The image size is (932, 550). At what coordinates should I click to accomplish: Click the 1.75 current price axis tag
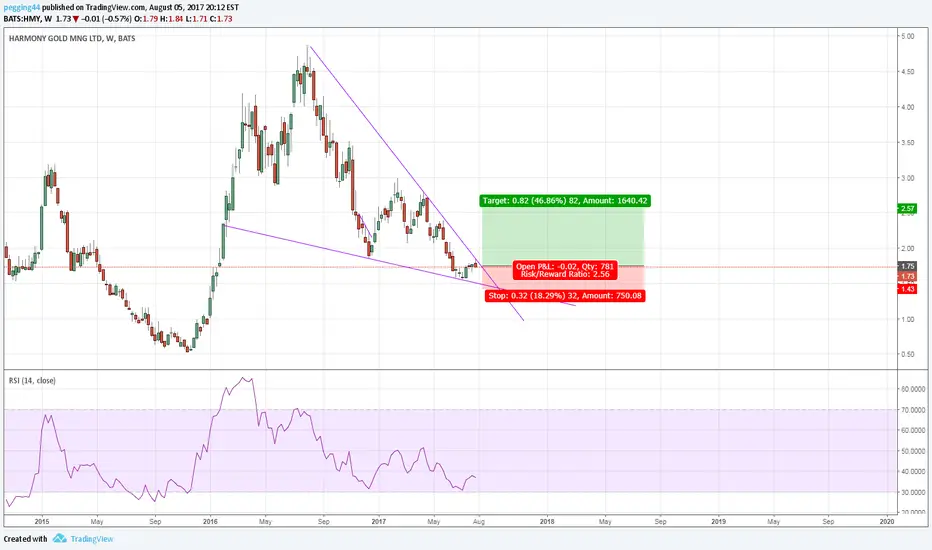point(908,266)
